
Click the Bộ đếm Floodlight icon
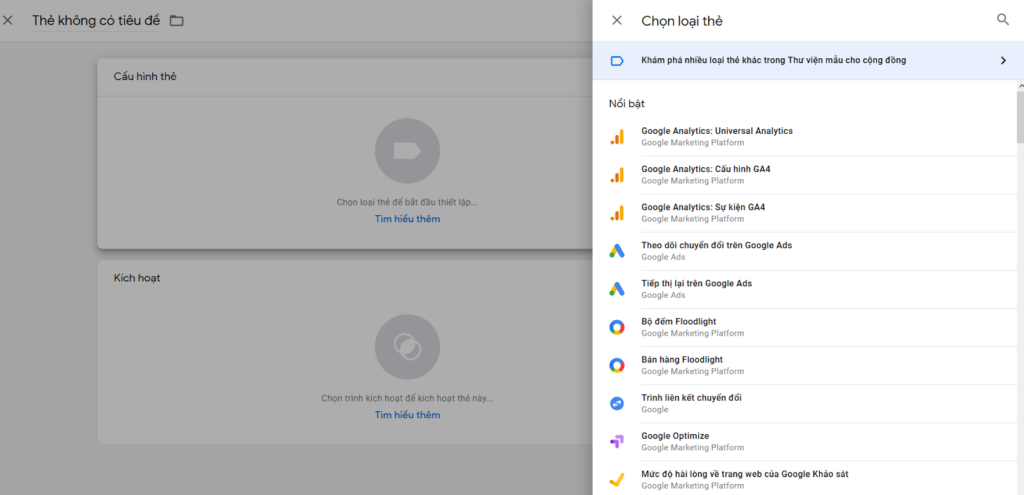click(617, 327)
